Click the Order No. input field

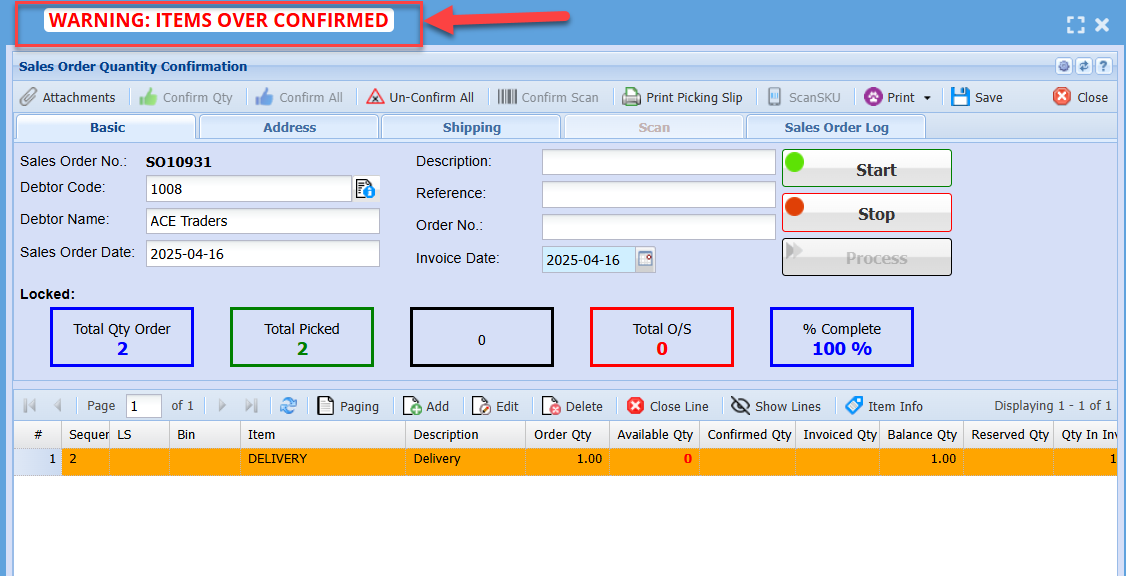click(659, 226)
